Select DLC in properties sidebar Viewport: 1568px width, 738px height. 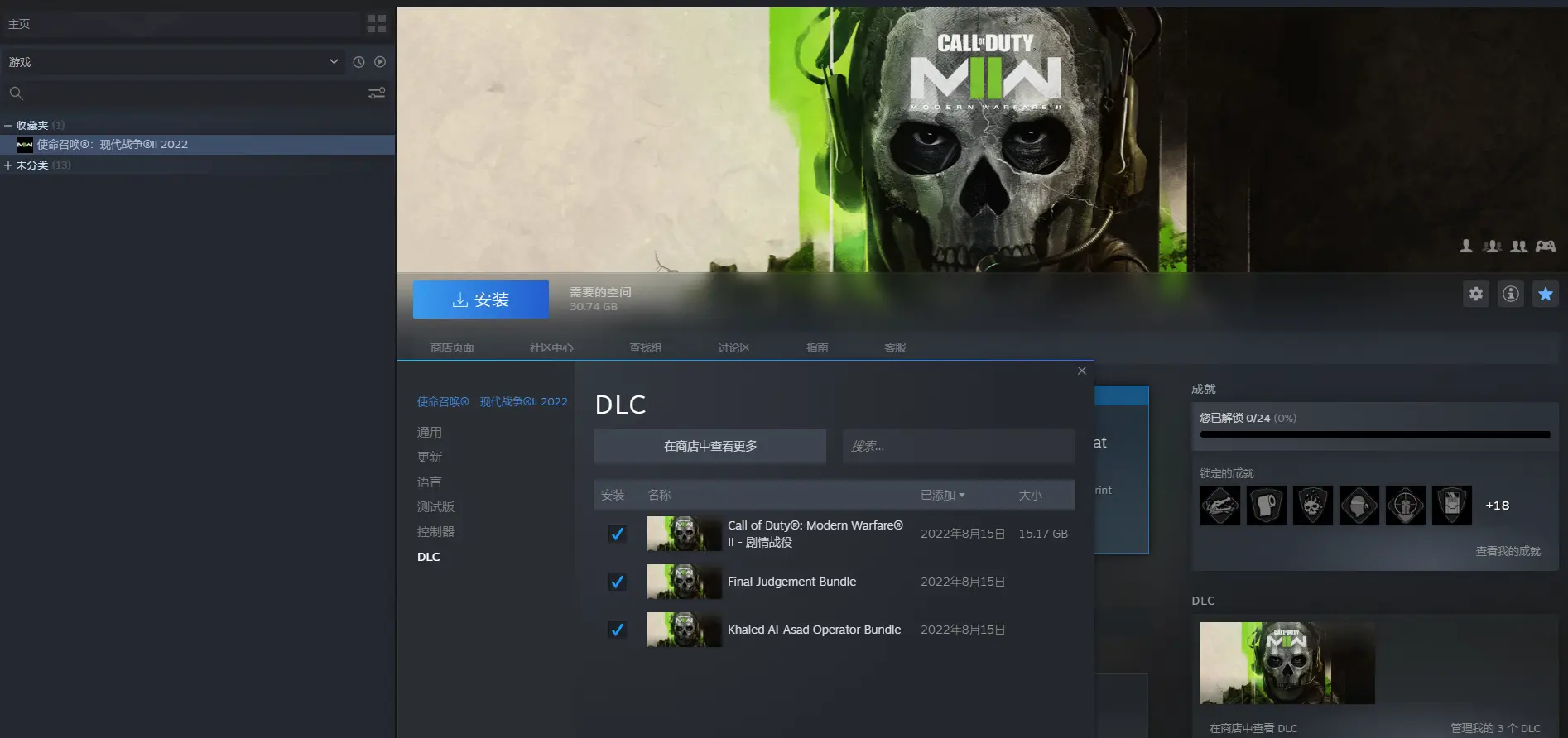[x=429, y=557]
